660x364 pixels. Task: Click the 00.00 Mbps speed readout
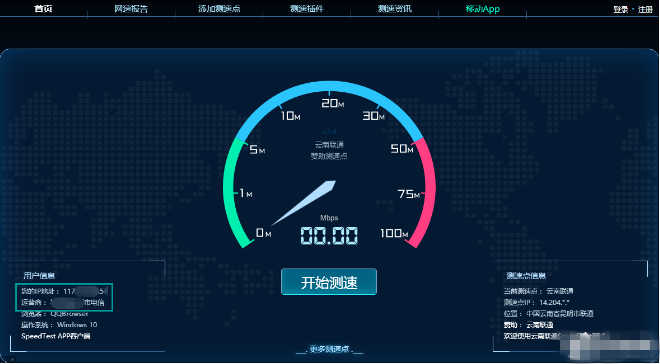click(329, 236)
